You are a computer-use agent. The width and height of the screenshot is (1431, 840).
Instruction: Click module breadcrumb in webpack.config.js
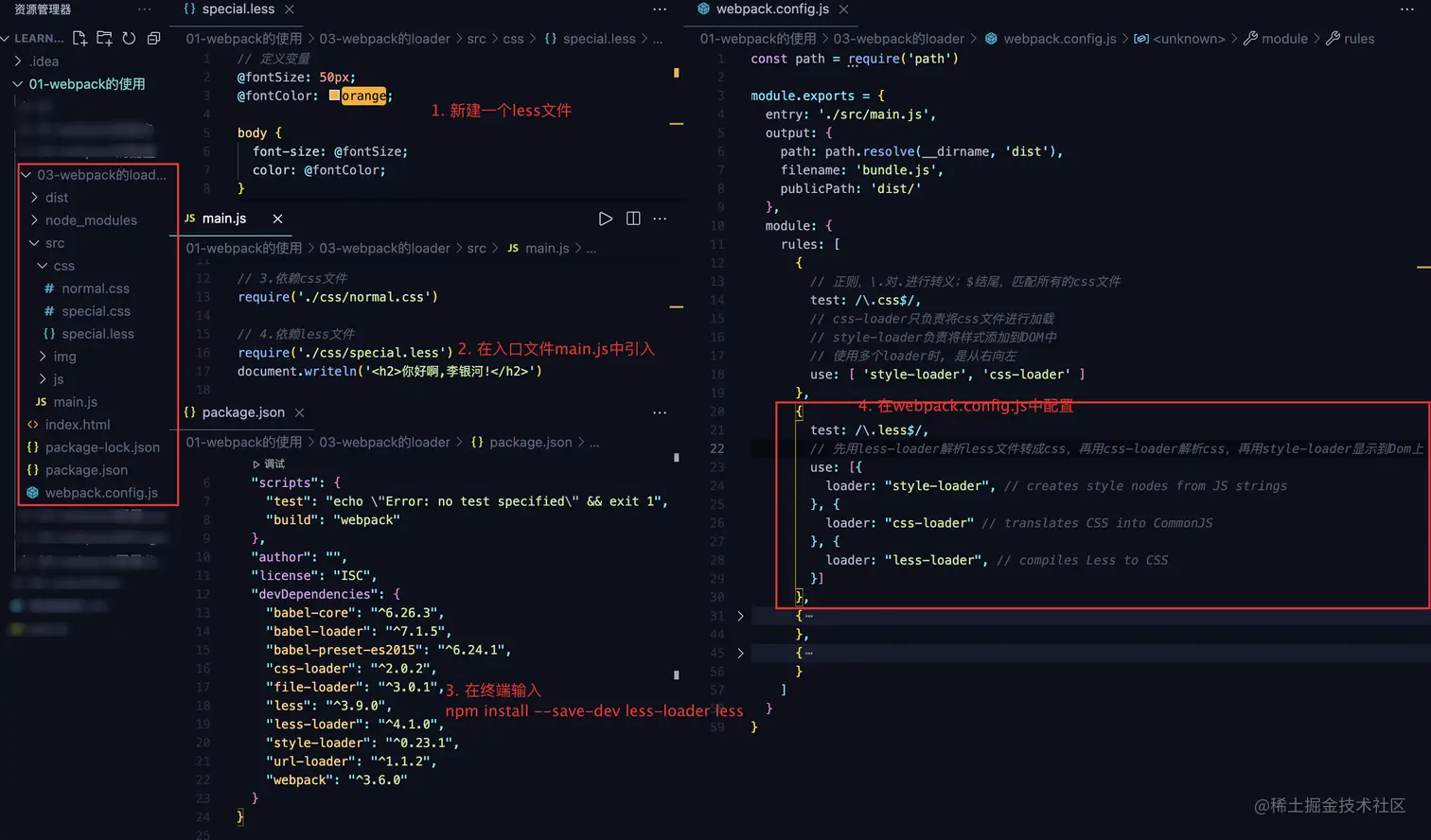point(1284,39)
